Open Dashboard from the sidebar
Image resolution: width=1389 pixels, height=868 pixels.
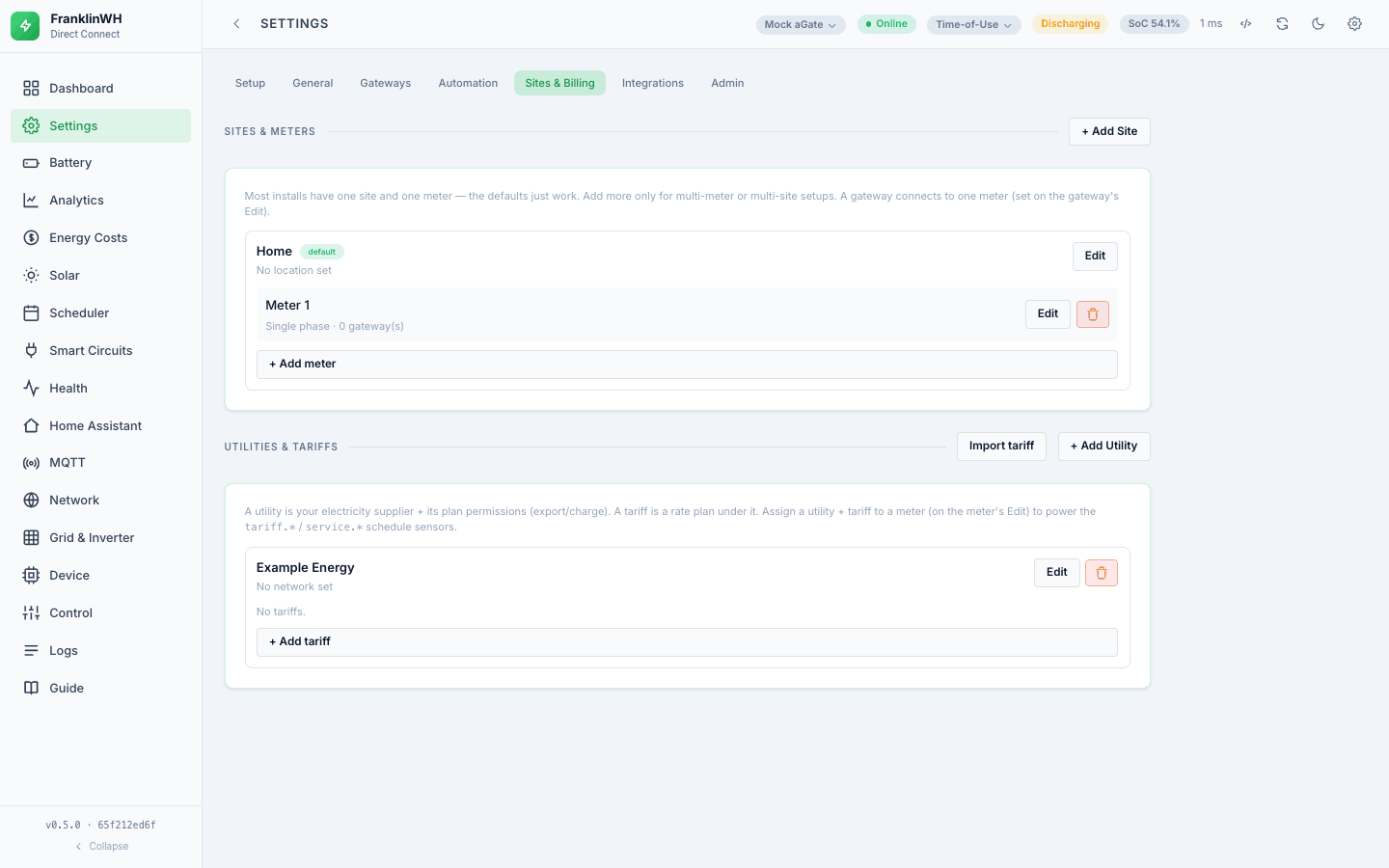[100, 89]
